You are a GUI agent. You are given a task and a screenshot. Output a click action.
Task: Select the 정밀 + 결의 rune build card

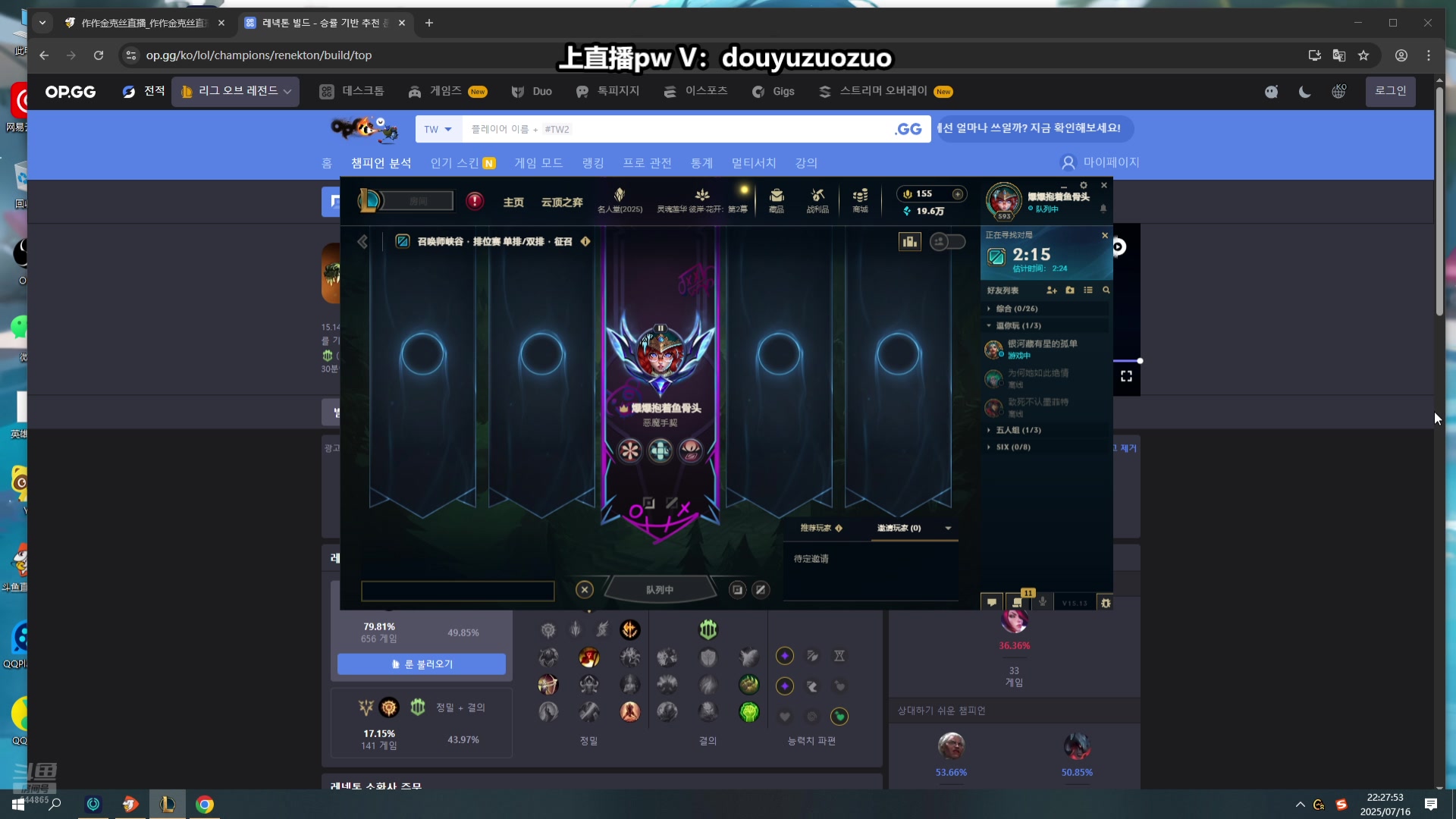click(x=422, y=723)
